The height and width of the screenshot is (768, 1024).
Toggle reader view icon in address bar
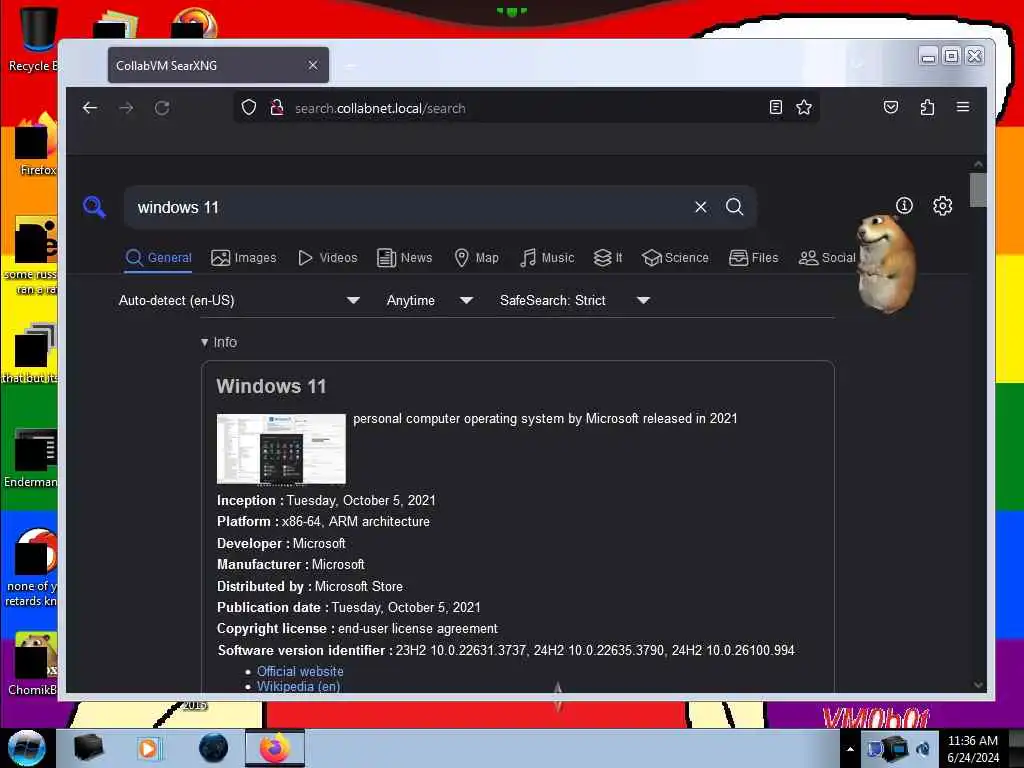[775, 107]
